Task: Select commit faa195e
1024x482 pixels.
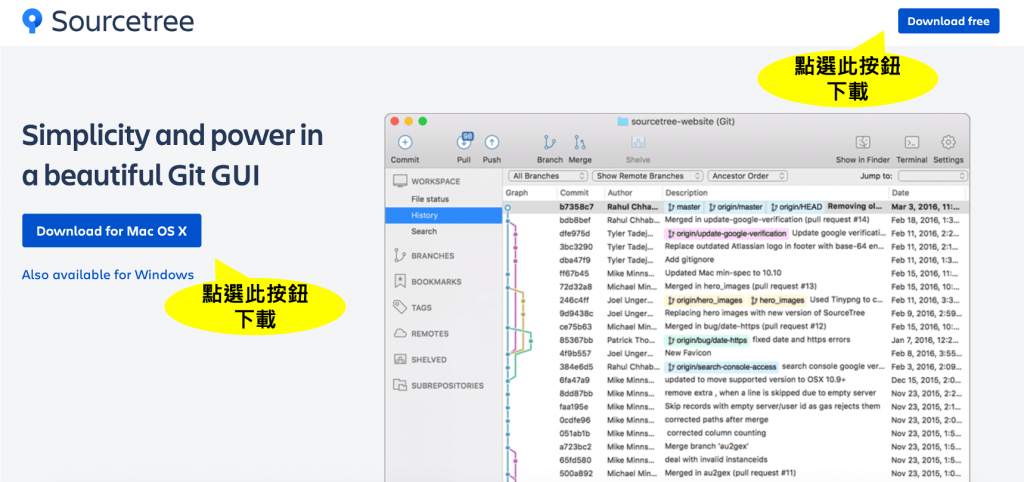Action: pos(736,407)
